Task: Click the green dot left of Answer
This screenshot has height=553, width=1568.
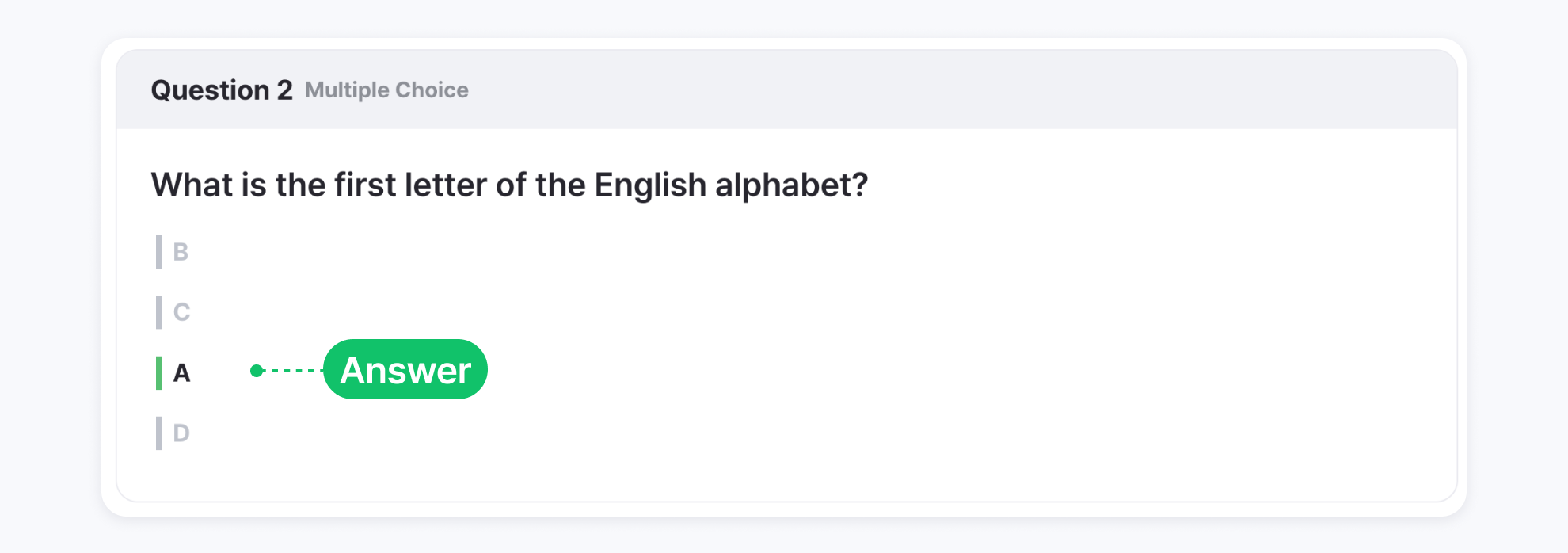Action: click(x=257, y=371)
